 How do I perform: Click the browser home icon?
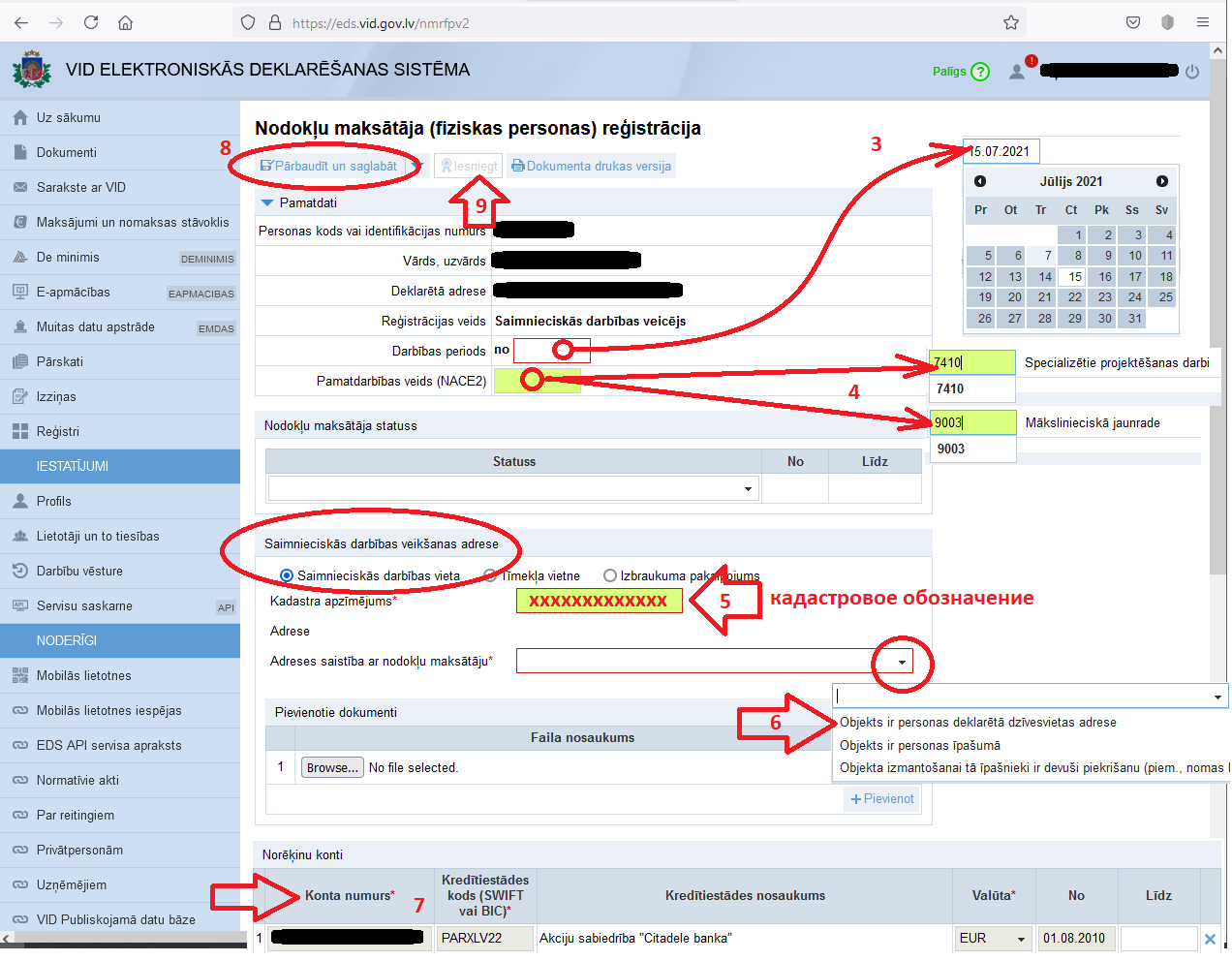pyautogui.click(x=125, y=22)
